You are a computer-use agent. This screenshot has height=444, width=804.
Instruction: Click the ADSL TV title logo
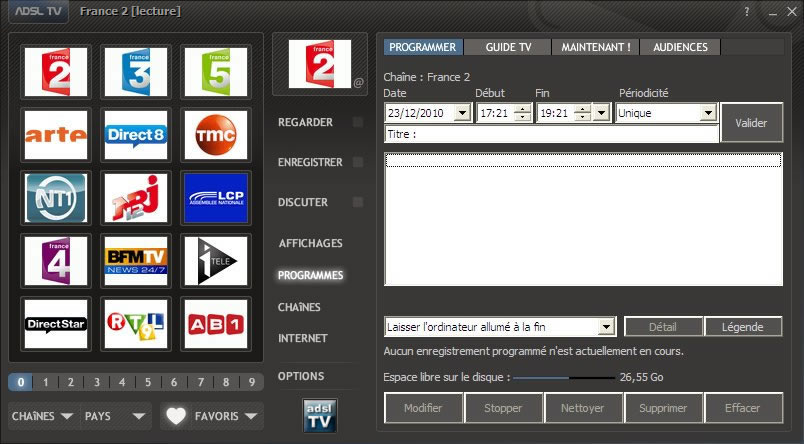tap(38, 11)
